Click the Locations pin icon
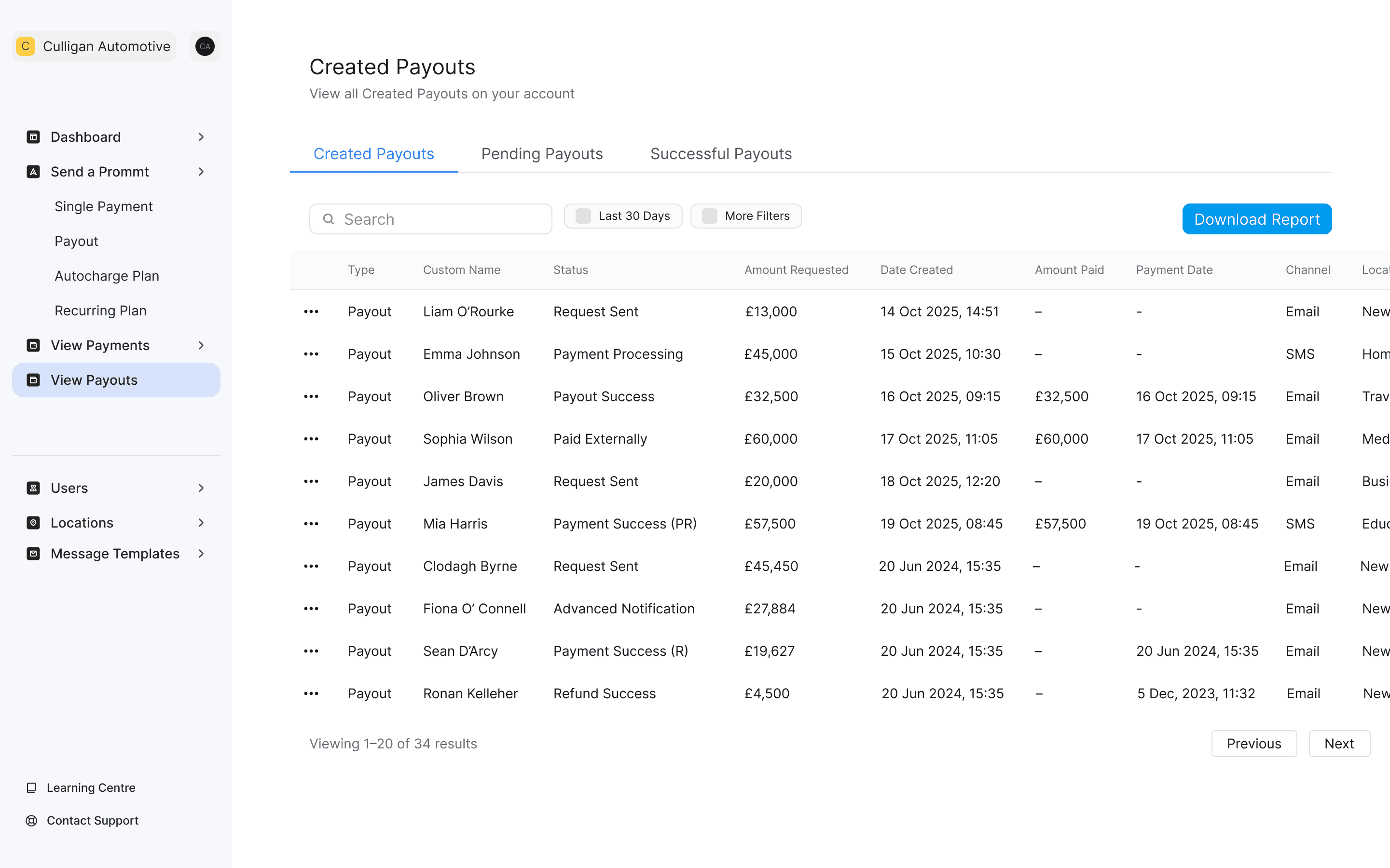The image size is (1390, 868). (x=33, y=522)
